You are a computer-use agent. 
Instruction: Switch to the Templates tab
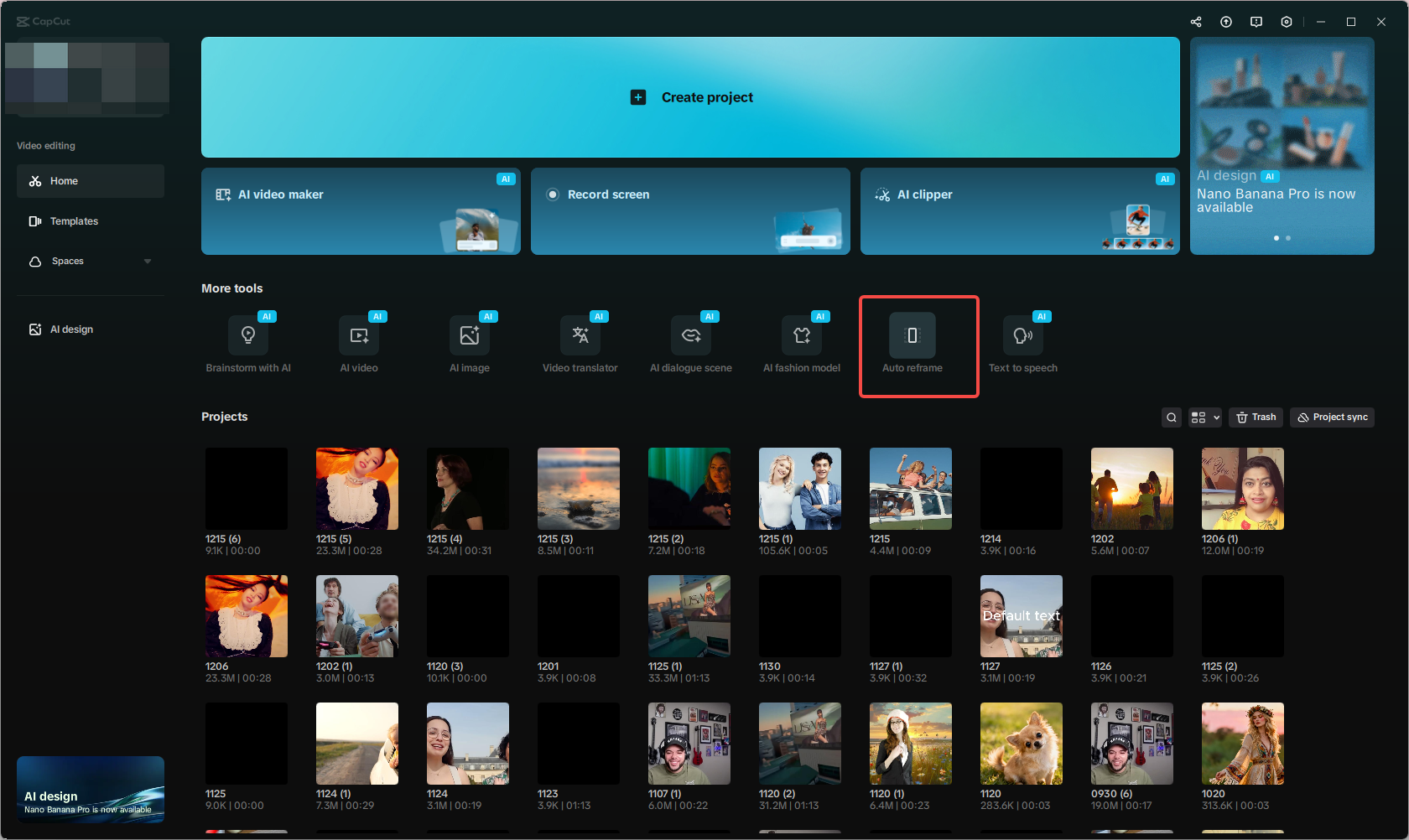tap(74, 220)
